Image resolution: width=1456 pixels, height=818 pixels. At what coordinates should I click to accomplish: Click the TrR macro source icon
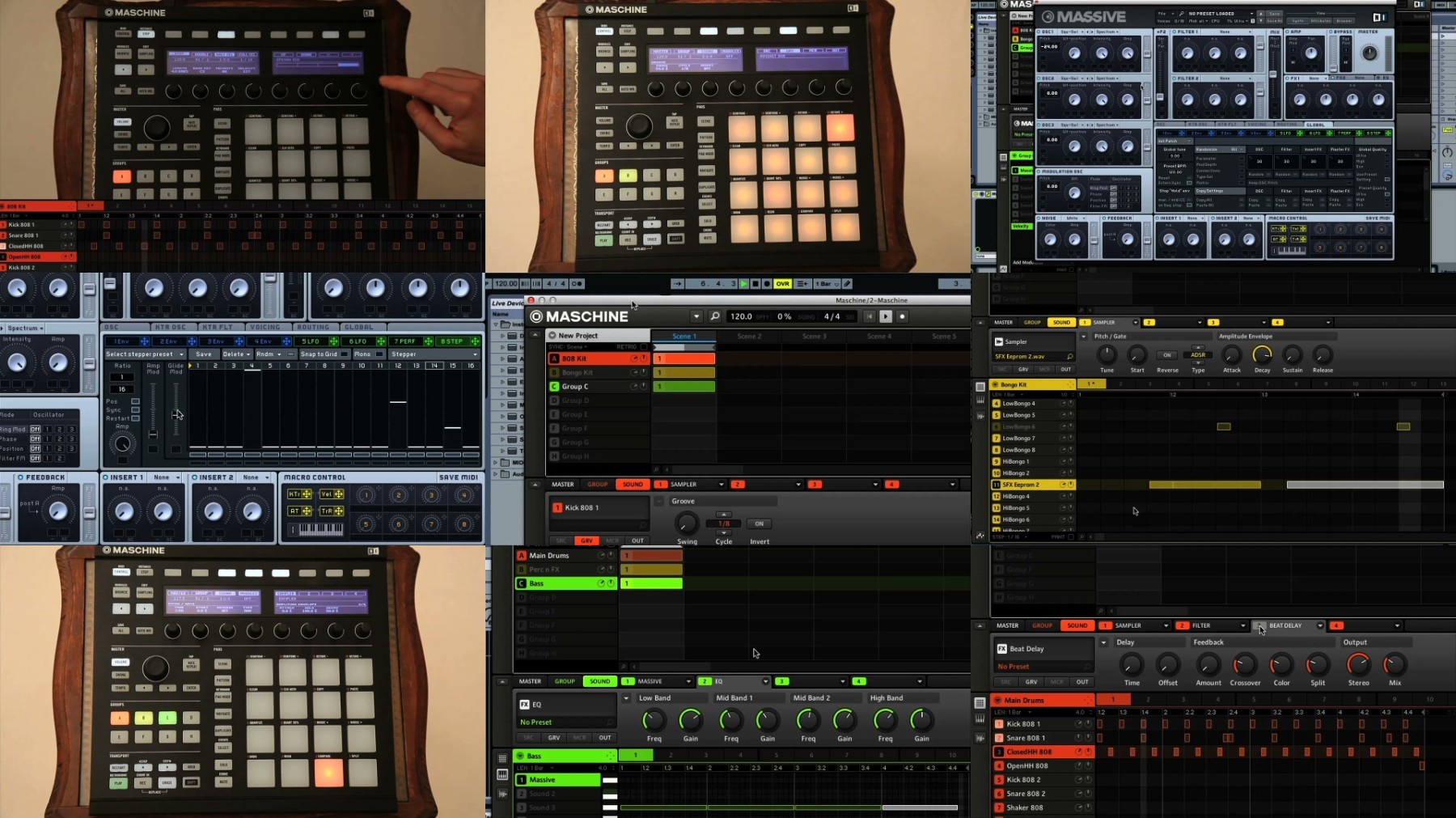point(332,511)
